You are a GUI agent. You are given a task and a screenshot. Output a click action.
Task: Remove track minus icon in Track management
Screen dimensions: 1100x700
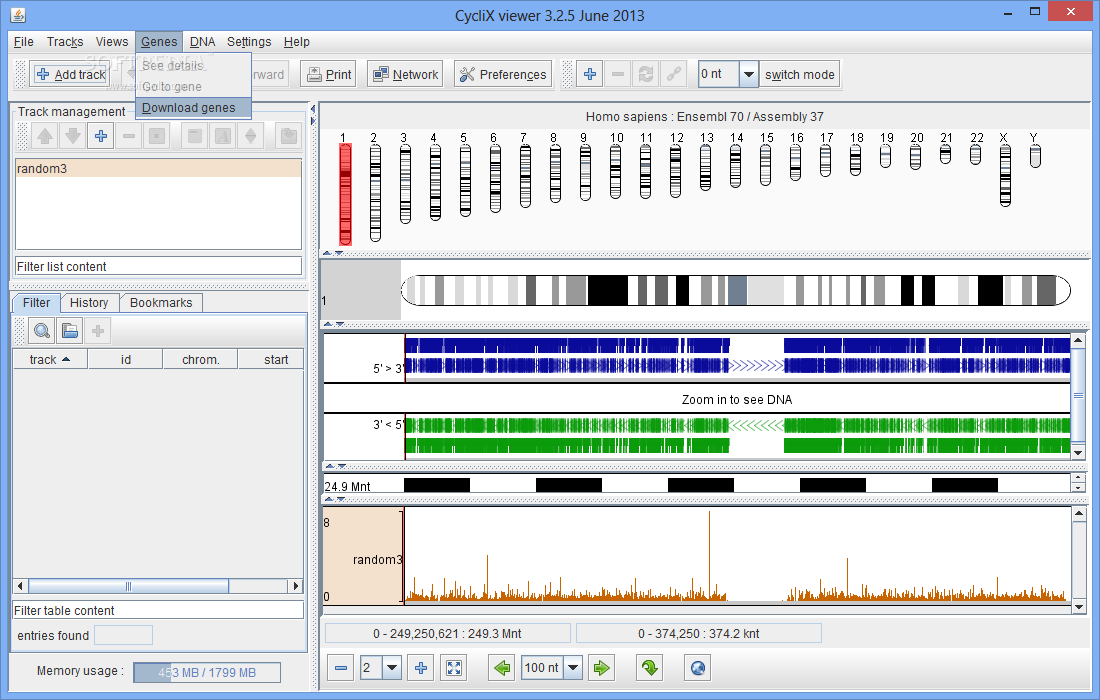(x=129, y=136)
